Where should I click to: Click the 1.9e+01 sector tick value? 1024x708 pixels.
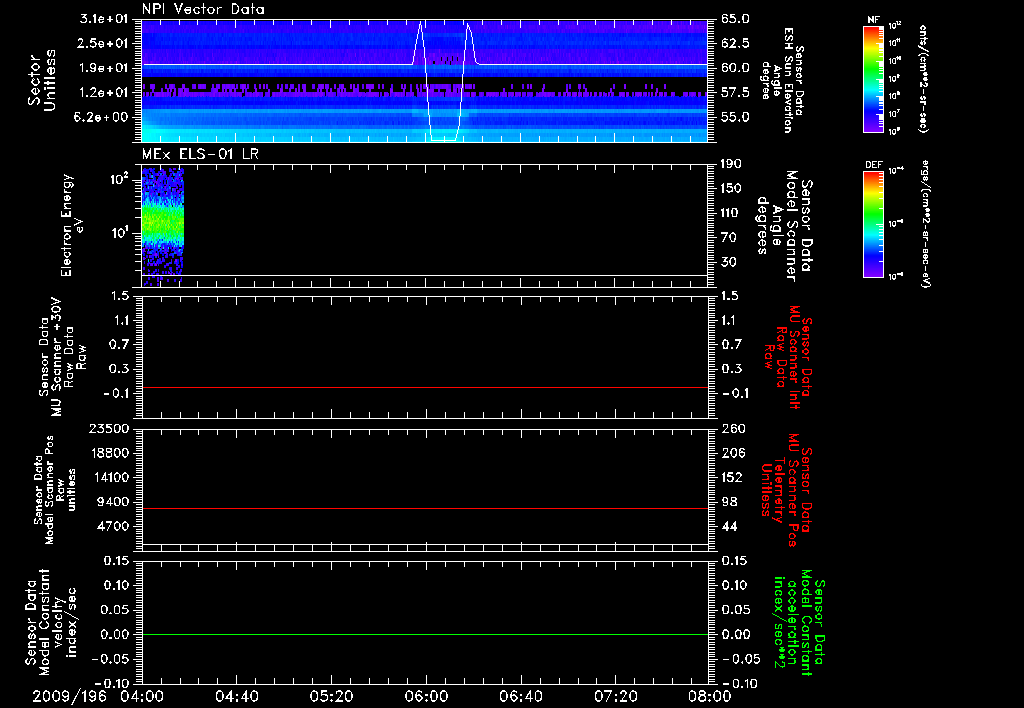[104, 68]
